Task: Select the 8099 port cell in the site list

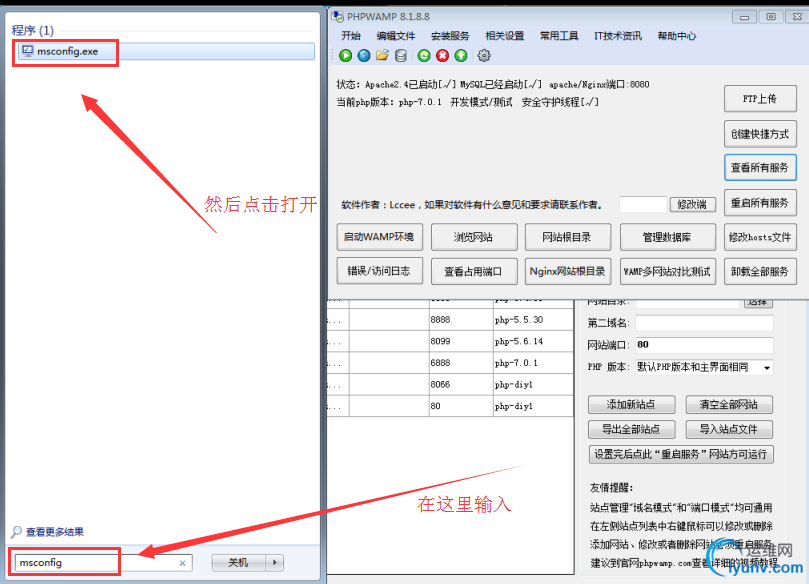Action: click(x=461, y=341)
